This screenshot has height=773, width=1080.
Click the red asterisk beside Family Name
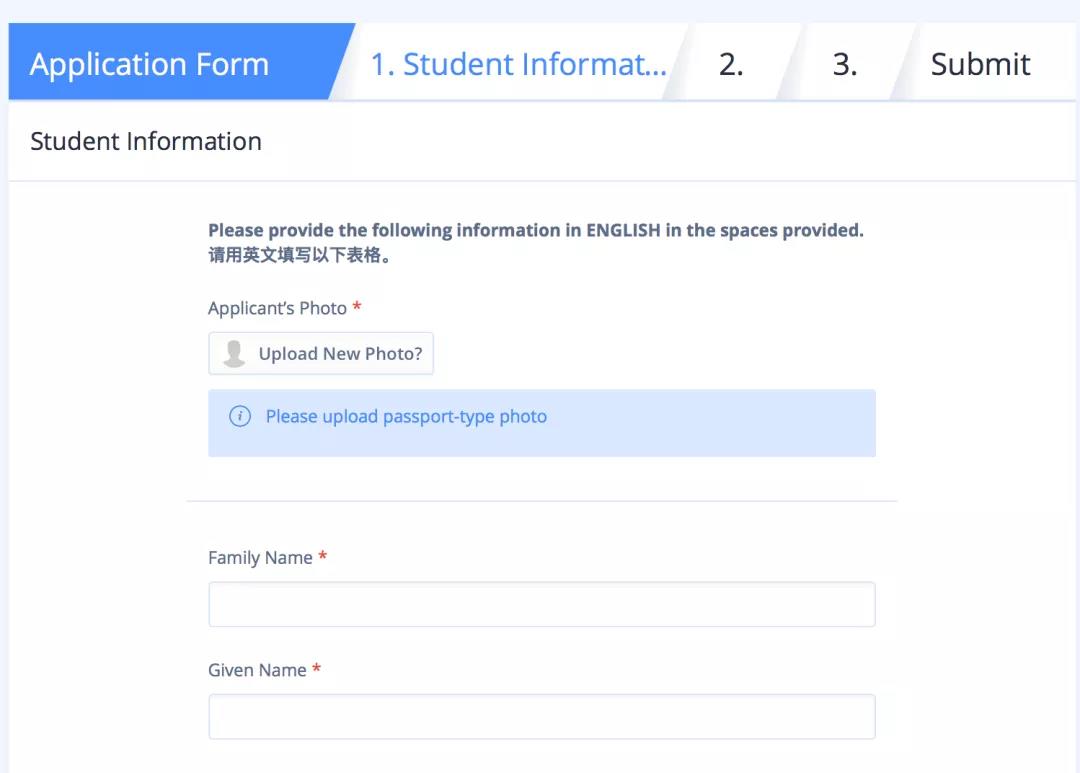[x=322, y=557]
